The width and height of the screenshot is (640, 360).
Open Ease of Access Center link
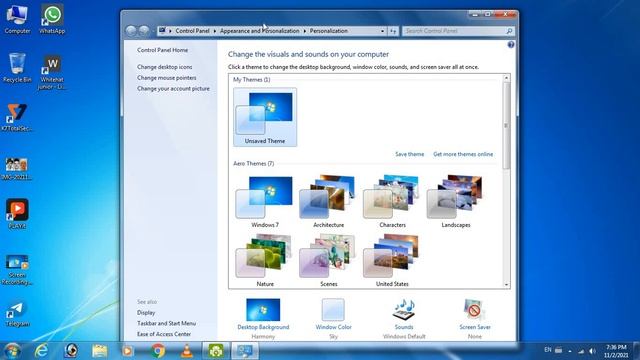(164, 334)
